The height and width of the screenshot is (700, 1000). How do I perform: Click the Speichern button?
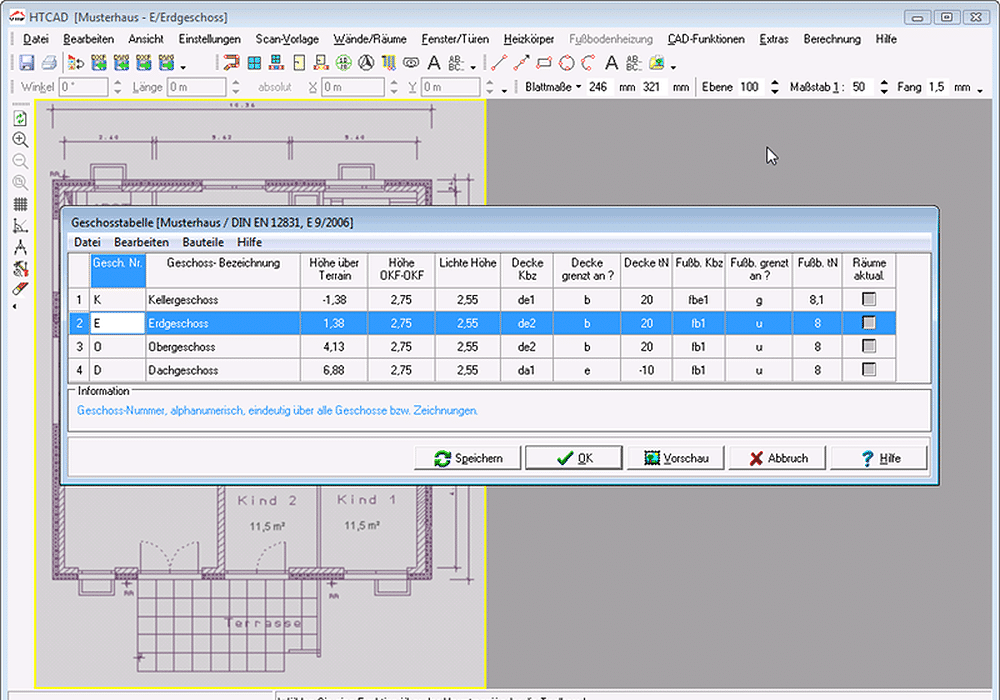pyautogui.click(x=467, y=458)
